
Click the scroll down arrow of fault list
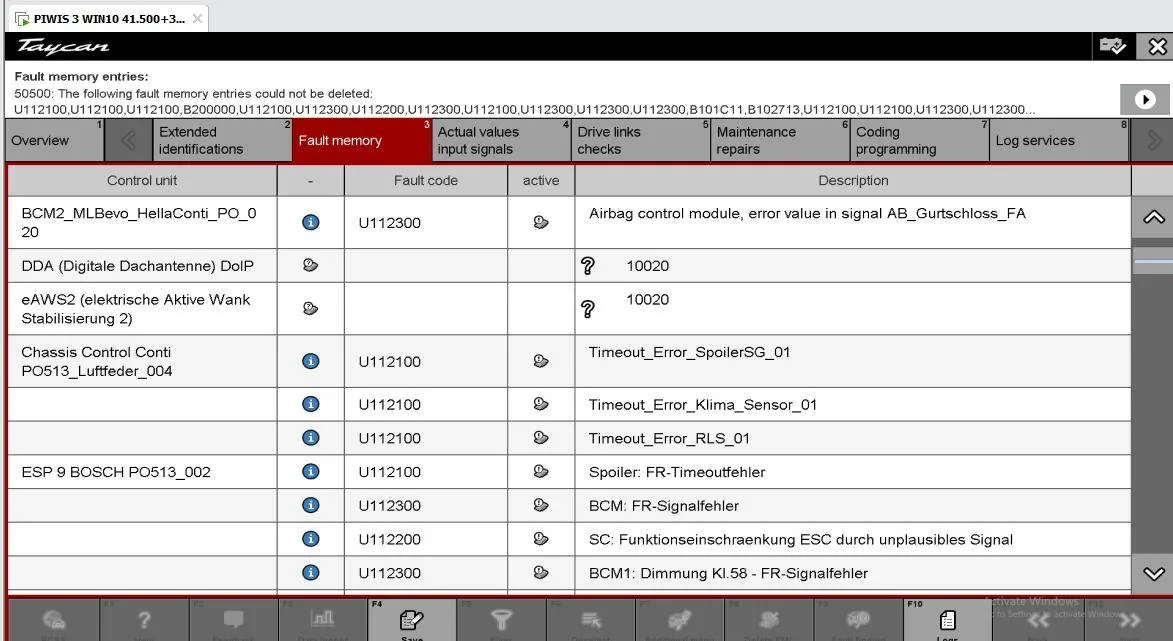pos(1153,574)
